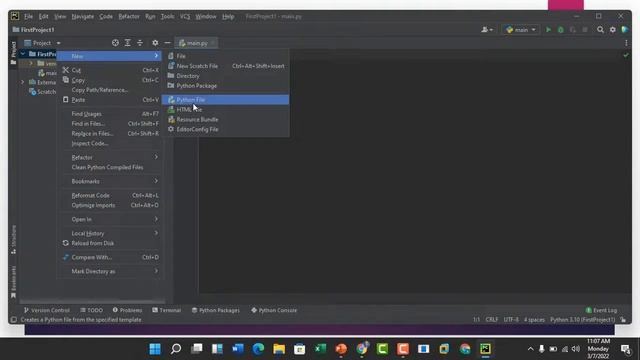Open Excel from the taskbar

320,349
